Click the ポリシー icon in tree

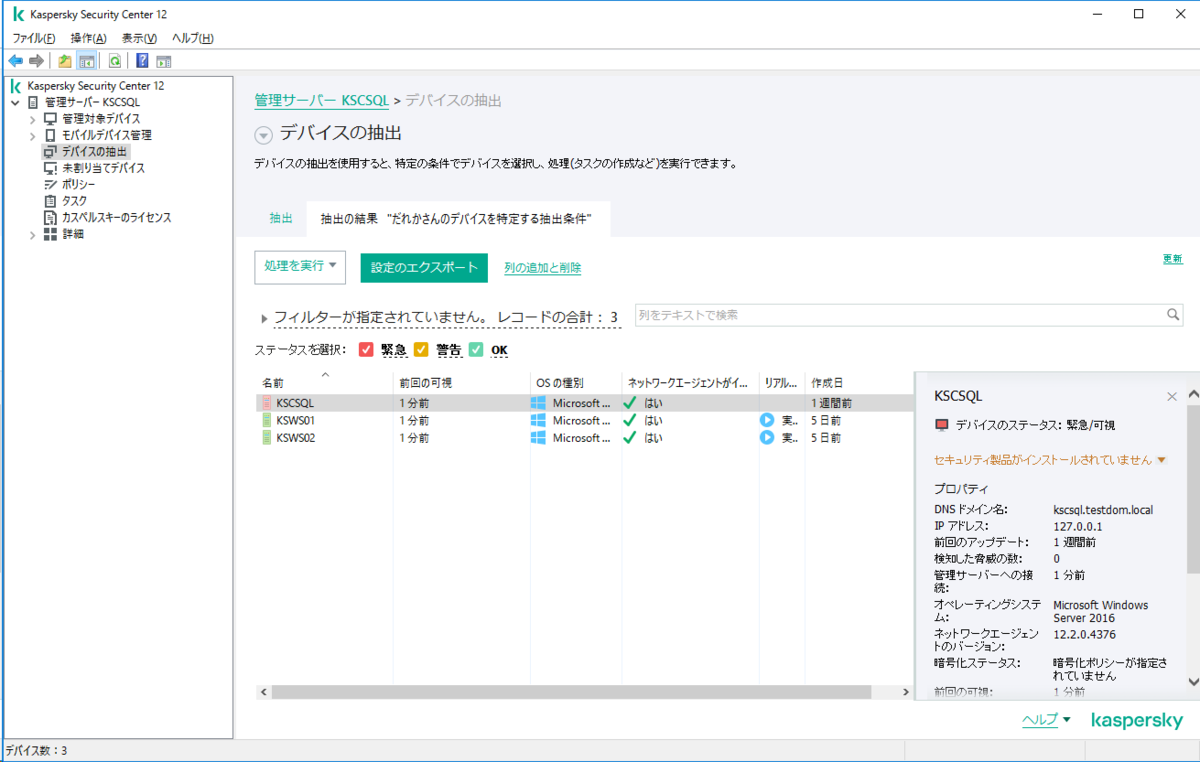coord(51,184)
